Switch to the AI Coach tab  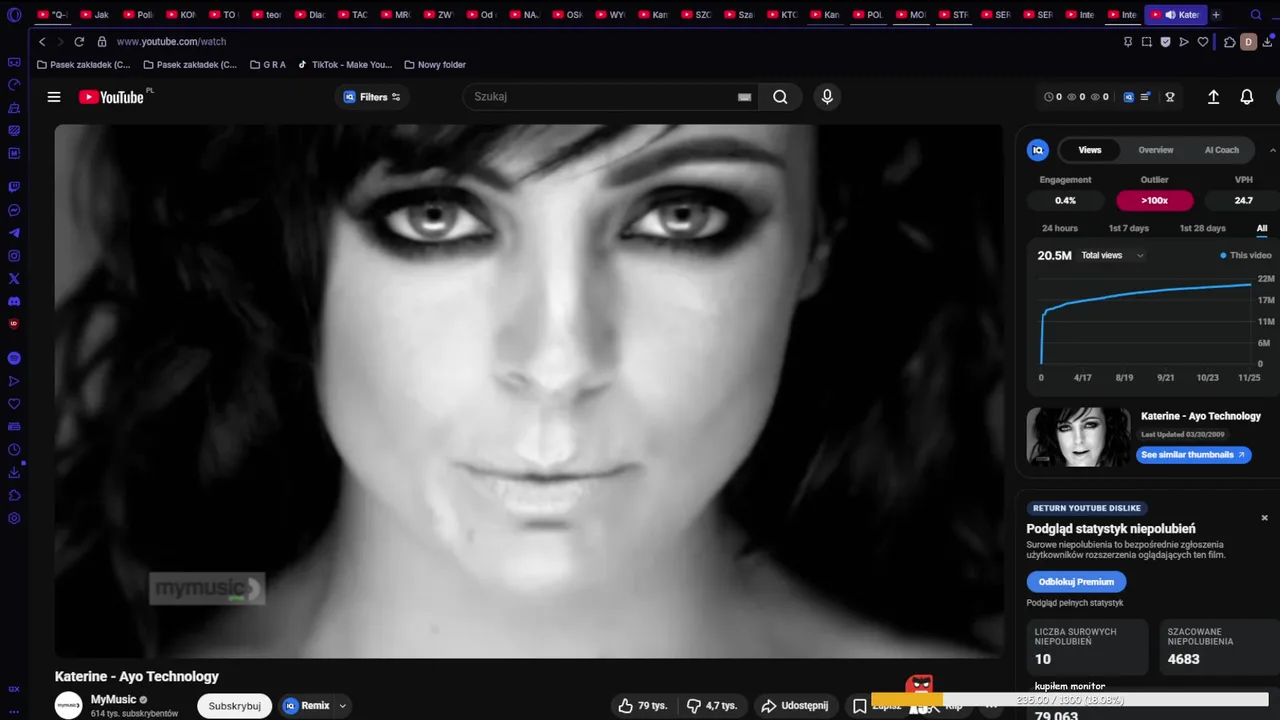coord(1222,150)
